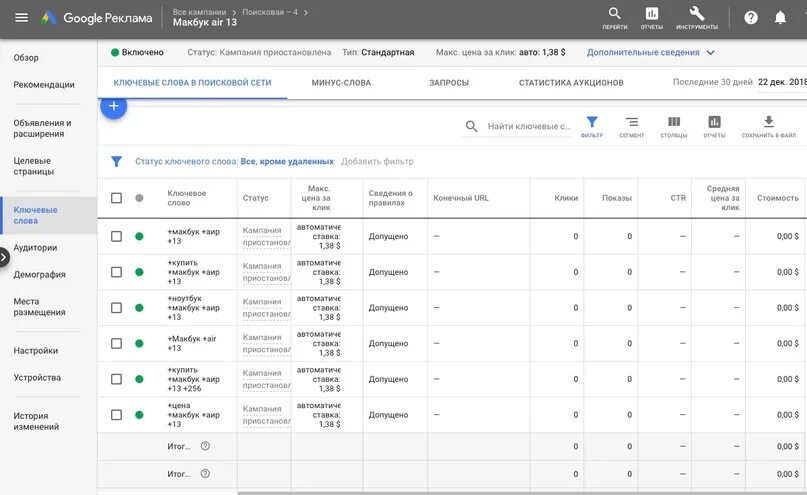Click green status dot for +цена +макбук row
Image resolution: width=807 pixels, height=495 pixels.
(139, 415)
